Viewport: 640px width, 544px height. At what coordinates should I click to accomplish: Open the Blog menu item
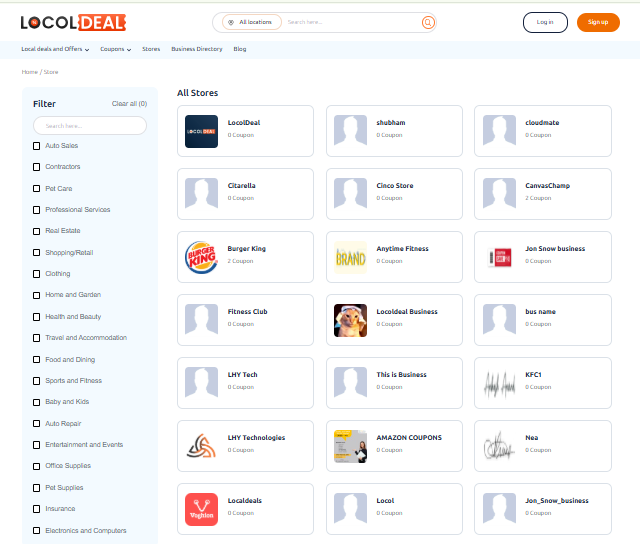pos(240,49)
